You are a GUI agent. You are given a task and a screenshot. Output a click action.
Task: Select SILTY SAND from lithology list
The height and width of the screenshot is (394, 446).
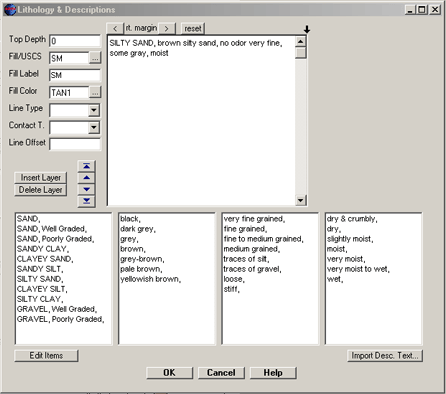pos(40,279)
